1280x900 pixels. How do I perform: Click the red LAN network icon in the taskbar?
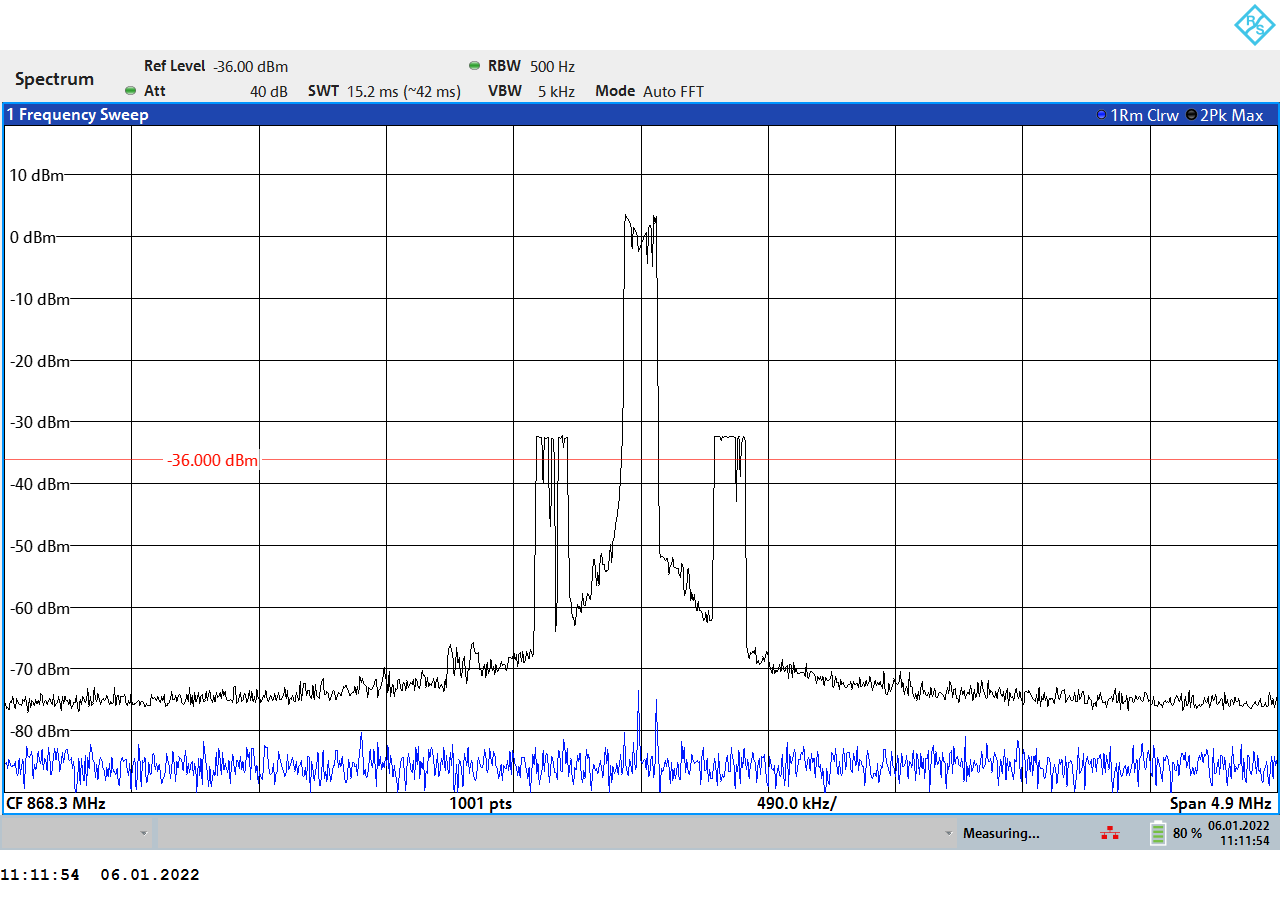[1110, 832]
